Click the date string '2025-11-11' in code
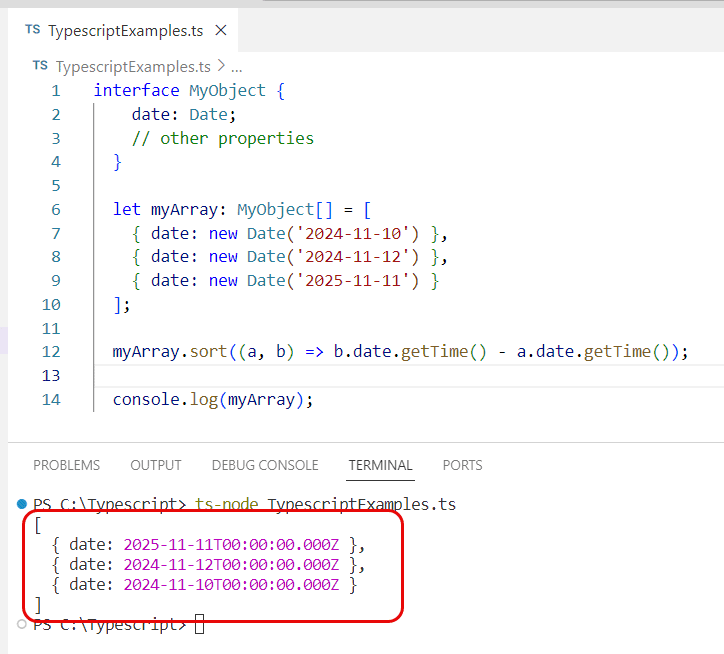Image resolution: width=724 pixels, height=654 pixels. tap(353, 281)
